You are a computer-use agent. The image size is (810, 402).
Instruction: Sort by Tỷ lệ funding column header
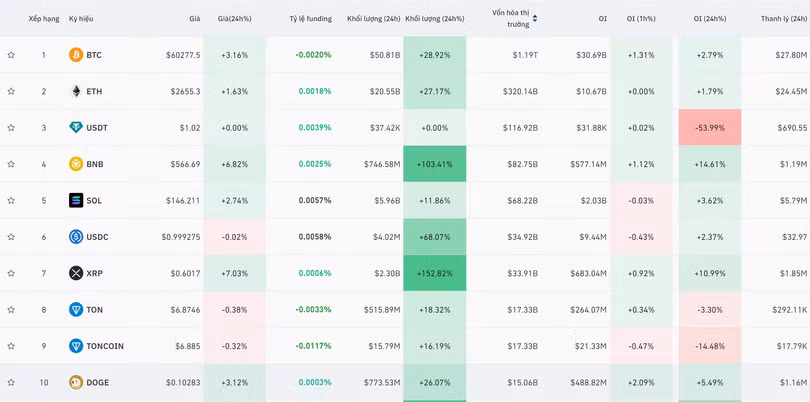tap(310, 18)
